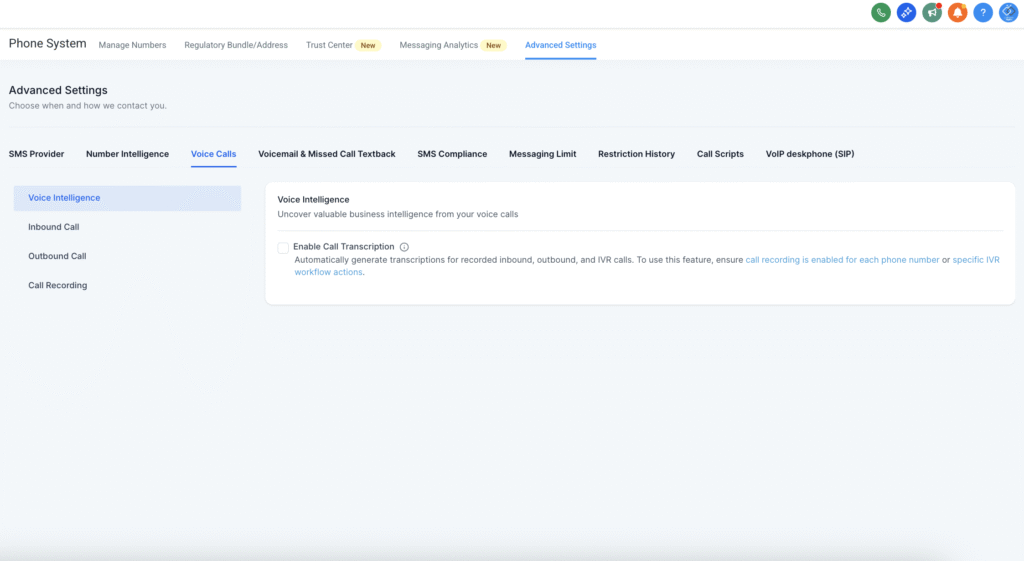
Task: Enable the Call Transcription checkbox
Action: pos(284,247)
